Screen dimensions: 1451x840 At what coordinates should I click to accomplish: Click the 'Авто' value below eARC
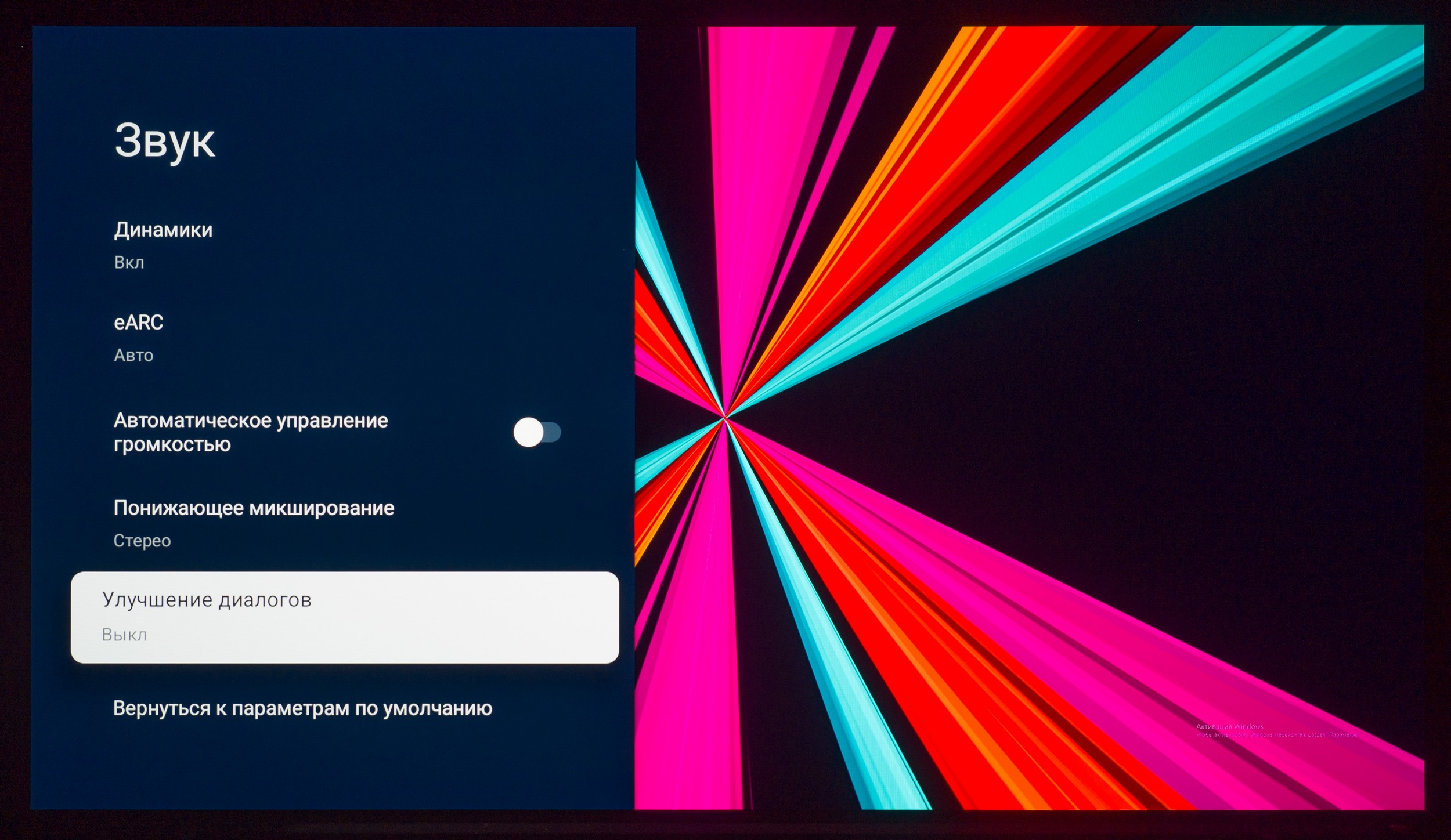pos(133,355)
